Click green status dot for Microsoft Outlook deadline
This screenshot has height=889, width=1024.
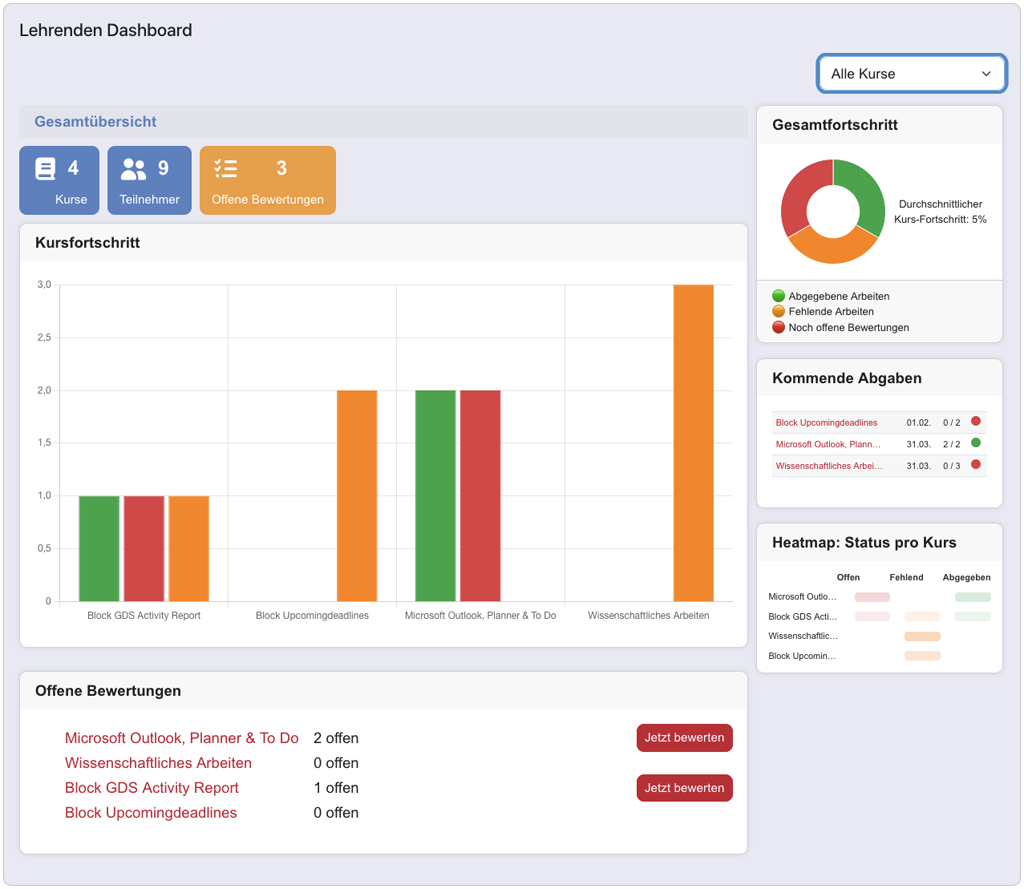point(975,442)
